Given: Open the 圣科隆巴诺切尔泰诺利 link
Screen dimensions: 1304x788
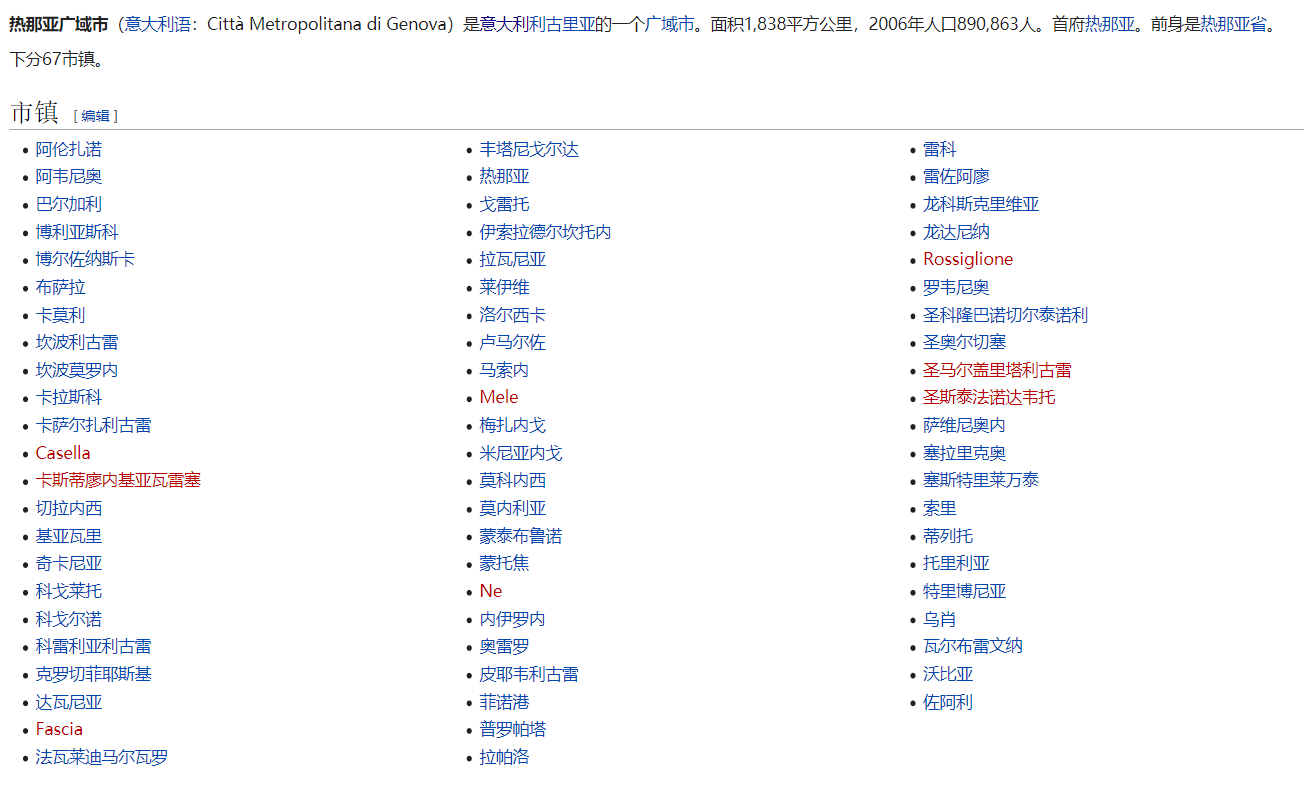Looking at the screenshot, I should click(1006, 315).
